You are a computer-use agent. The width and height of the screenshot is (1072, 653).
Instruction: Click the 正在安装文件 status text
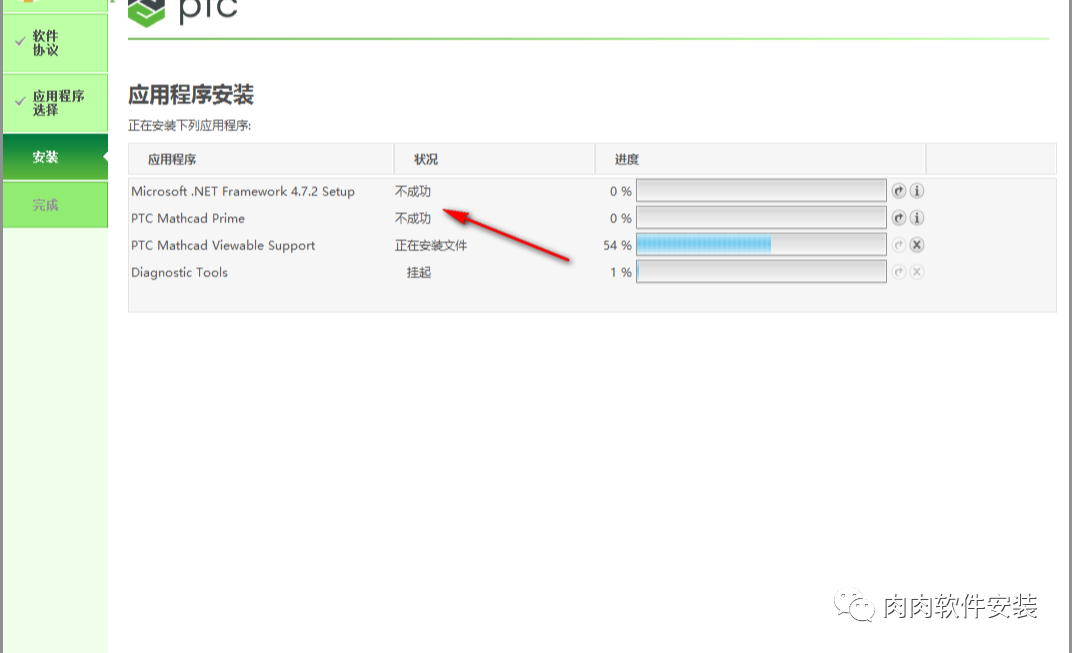click(431, 245)
